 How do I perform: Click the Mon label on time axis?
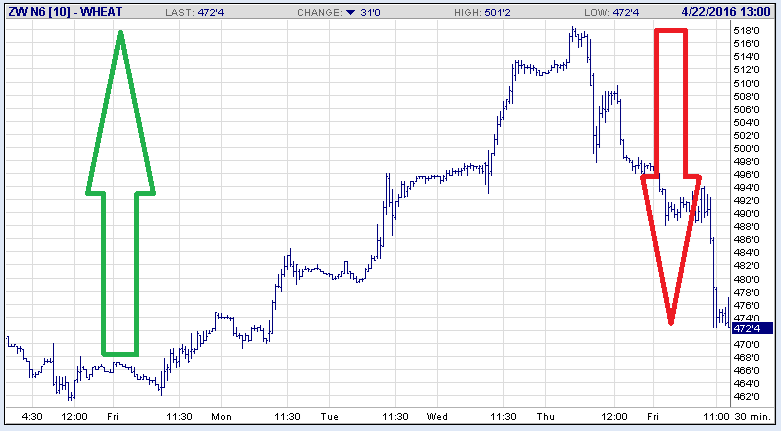(x=221, y=416)
